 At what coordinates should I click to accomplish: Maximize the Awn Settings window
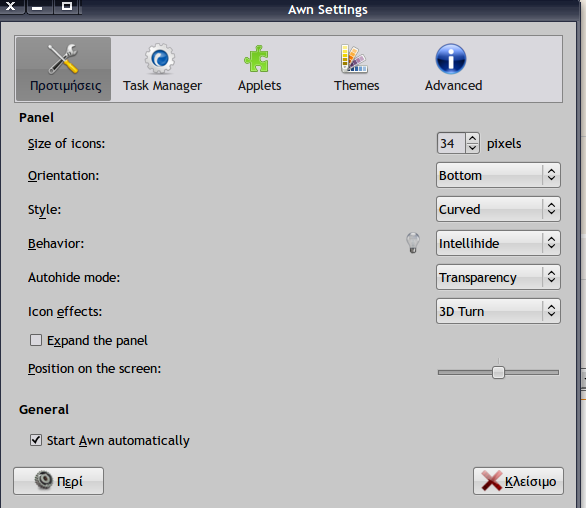coord(67,6)
